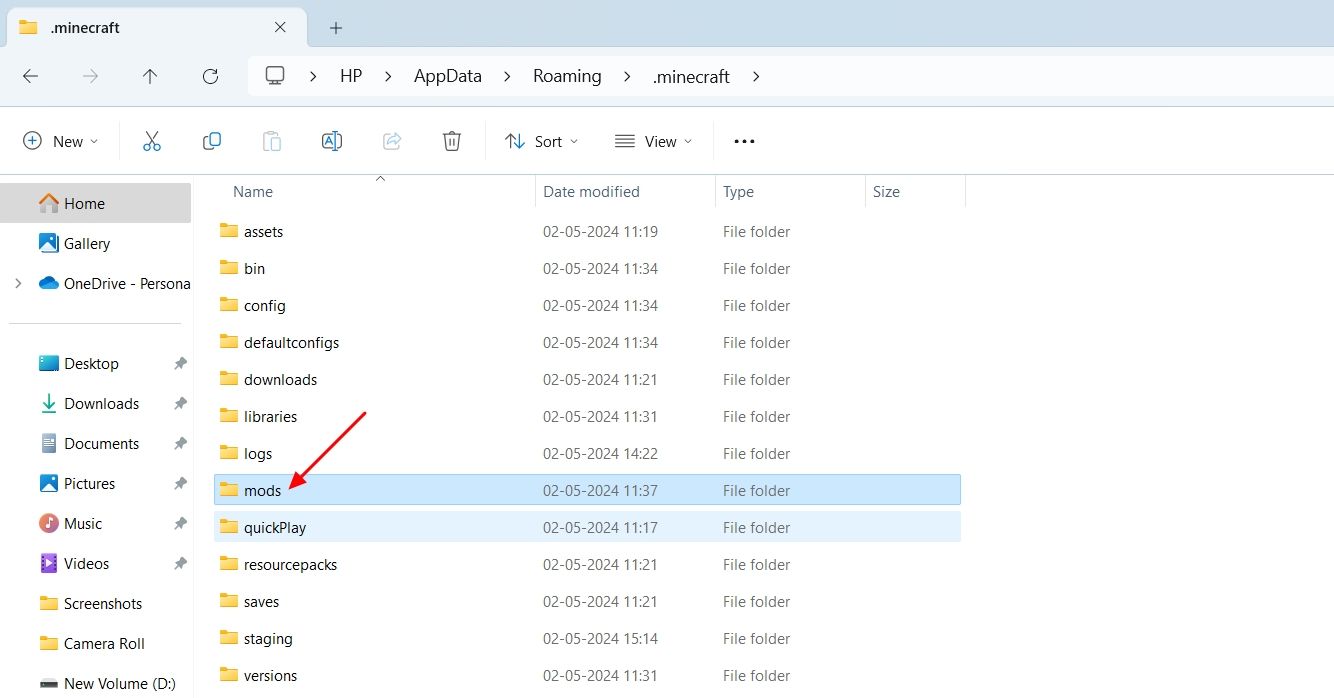Image resolution: width=1334 pixels, height=698 pixels.
Task: Toggle sort direction on the Name column
Action: click(252, 191)
